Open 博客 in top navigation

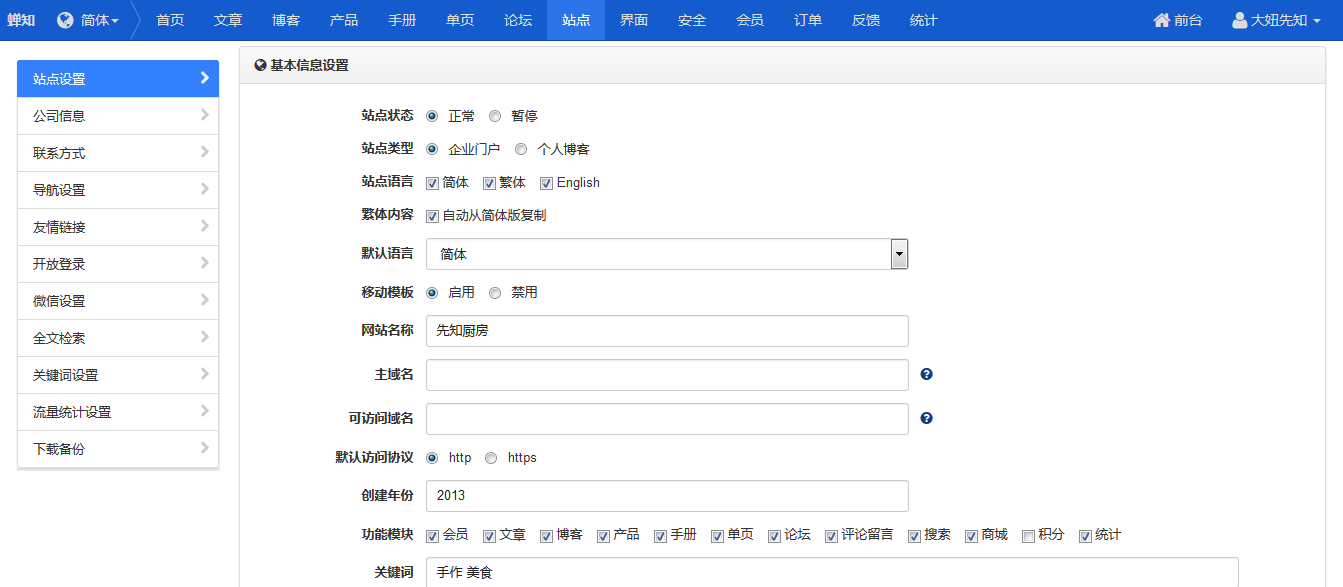286,20
